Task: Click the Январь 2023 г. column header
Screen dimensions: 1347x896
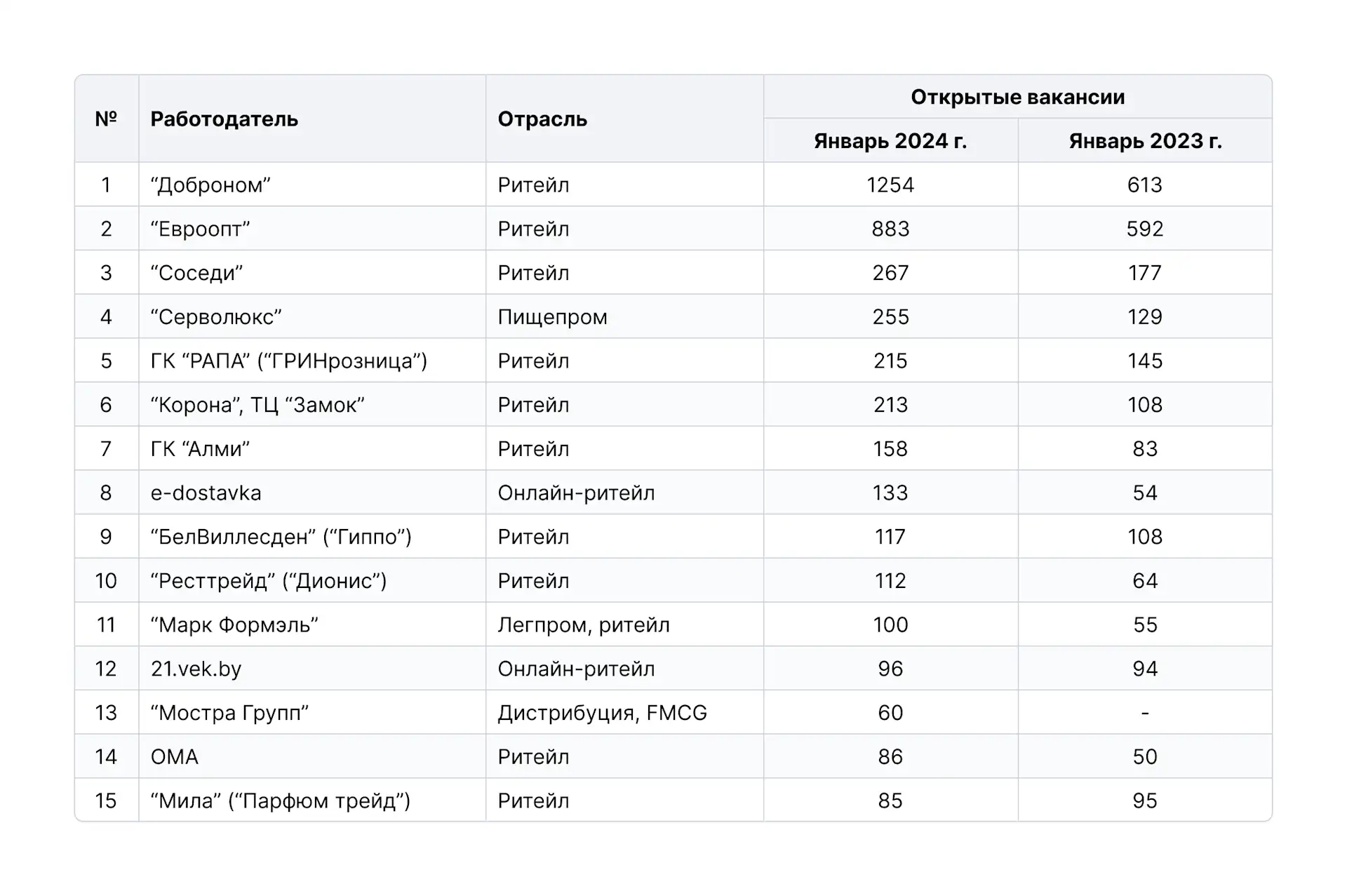Action: coord(1145,141)
